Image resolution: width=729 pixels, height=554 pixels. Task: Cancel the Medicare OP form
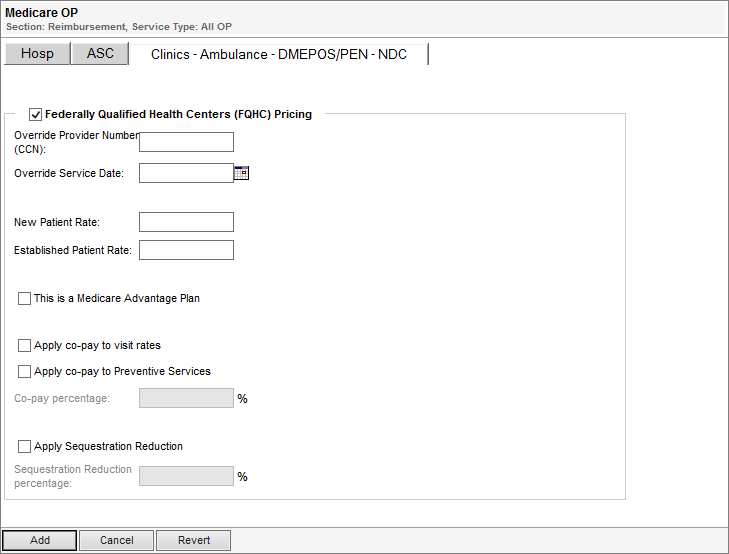click(x=117, y=540)
